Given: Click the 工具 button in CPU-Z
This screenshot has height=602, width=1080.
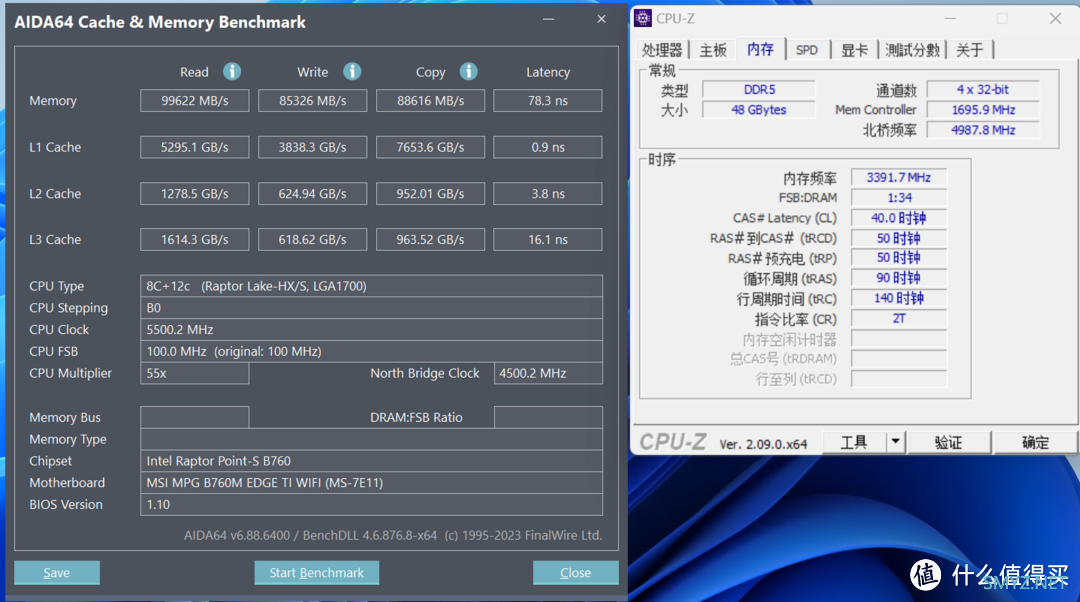Looking at the screenshot, I should click(x=854, y=442).
